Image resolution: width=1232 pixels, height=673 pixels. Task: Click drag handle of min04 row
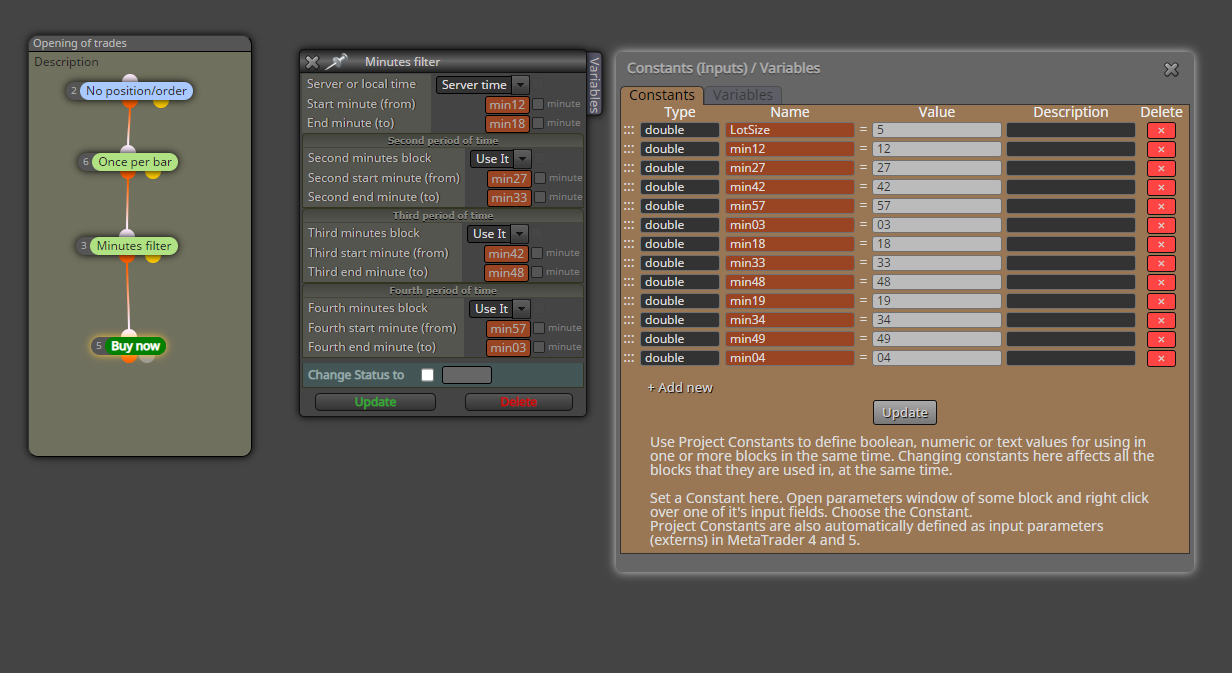pyautogui.click(x=629, y=358)
